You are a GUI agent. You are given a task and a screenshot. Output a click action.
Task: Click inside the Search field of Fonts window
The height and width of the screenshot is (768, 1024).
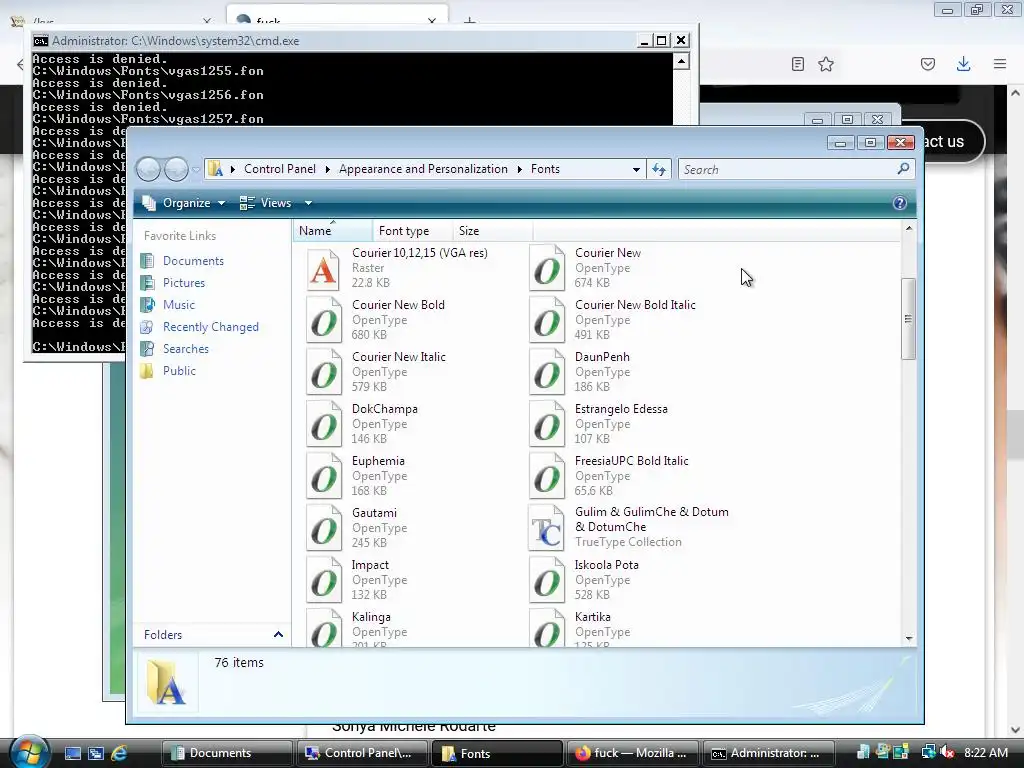[787, 169]
